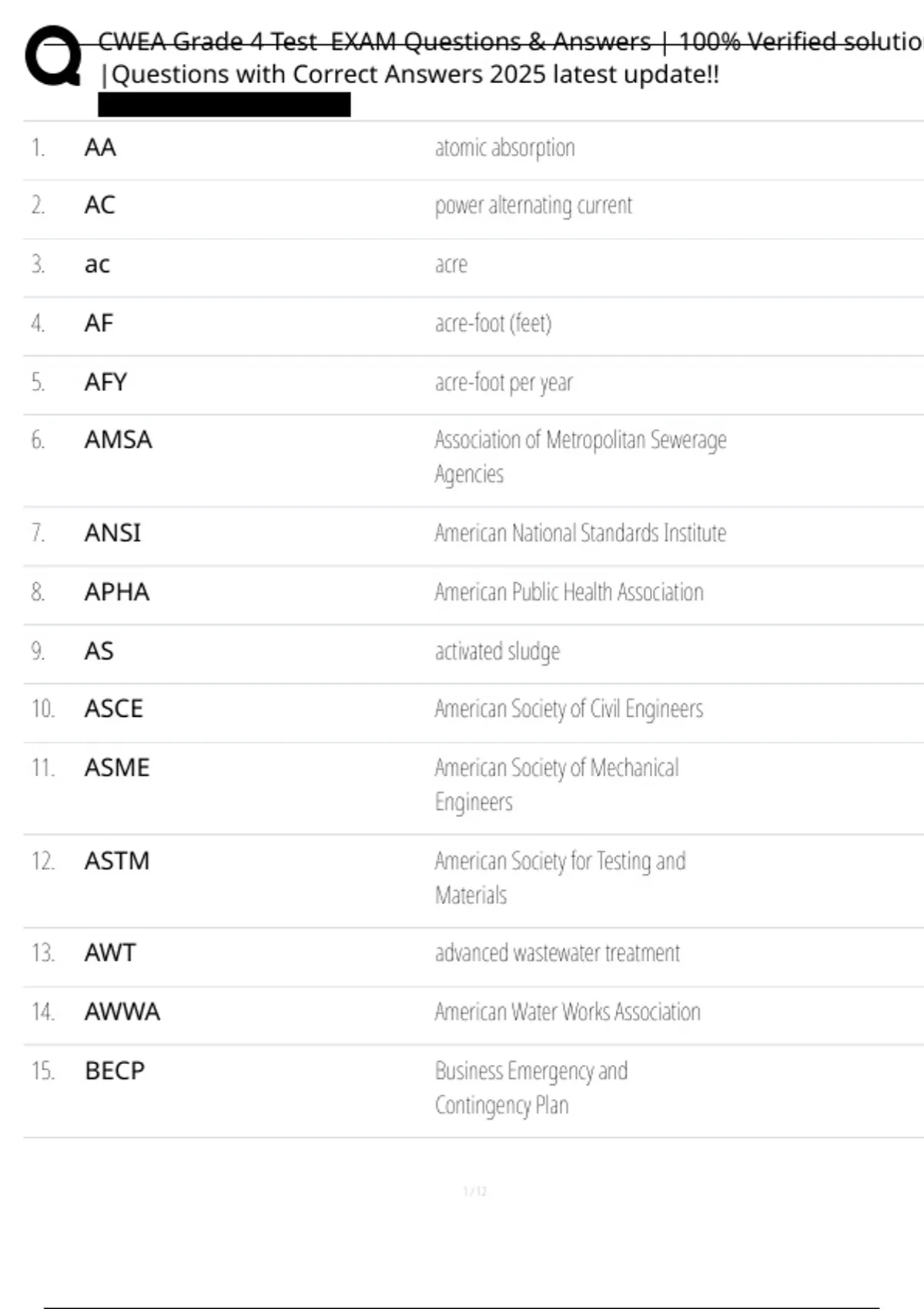Select the 'acre-foot (feet)' definition
The height and width of the screenshot is (1309, 924).
pyautogui.click(x=493, y=323)
